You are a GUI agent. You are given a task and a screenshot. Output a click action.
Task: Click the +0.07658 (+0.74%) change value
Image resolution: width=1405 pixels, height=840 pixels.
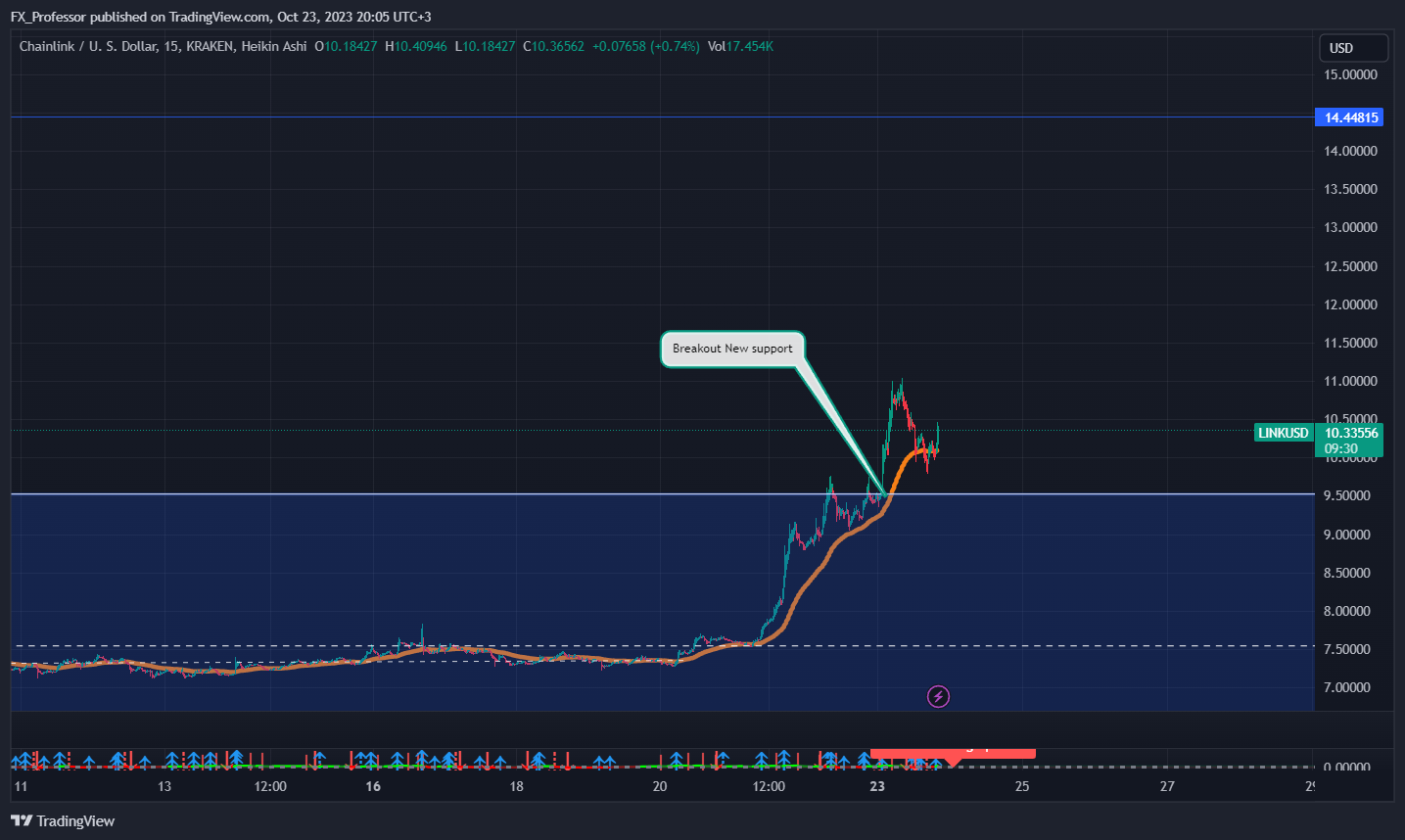(x=646, y=46)
